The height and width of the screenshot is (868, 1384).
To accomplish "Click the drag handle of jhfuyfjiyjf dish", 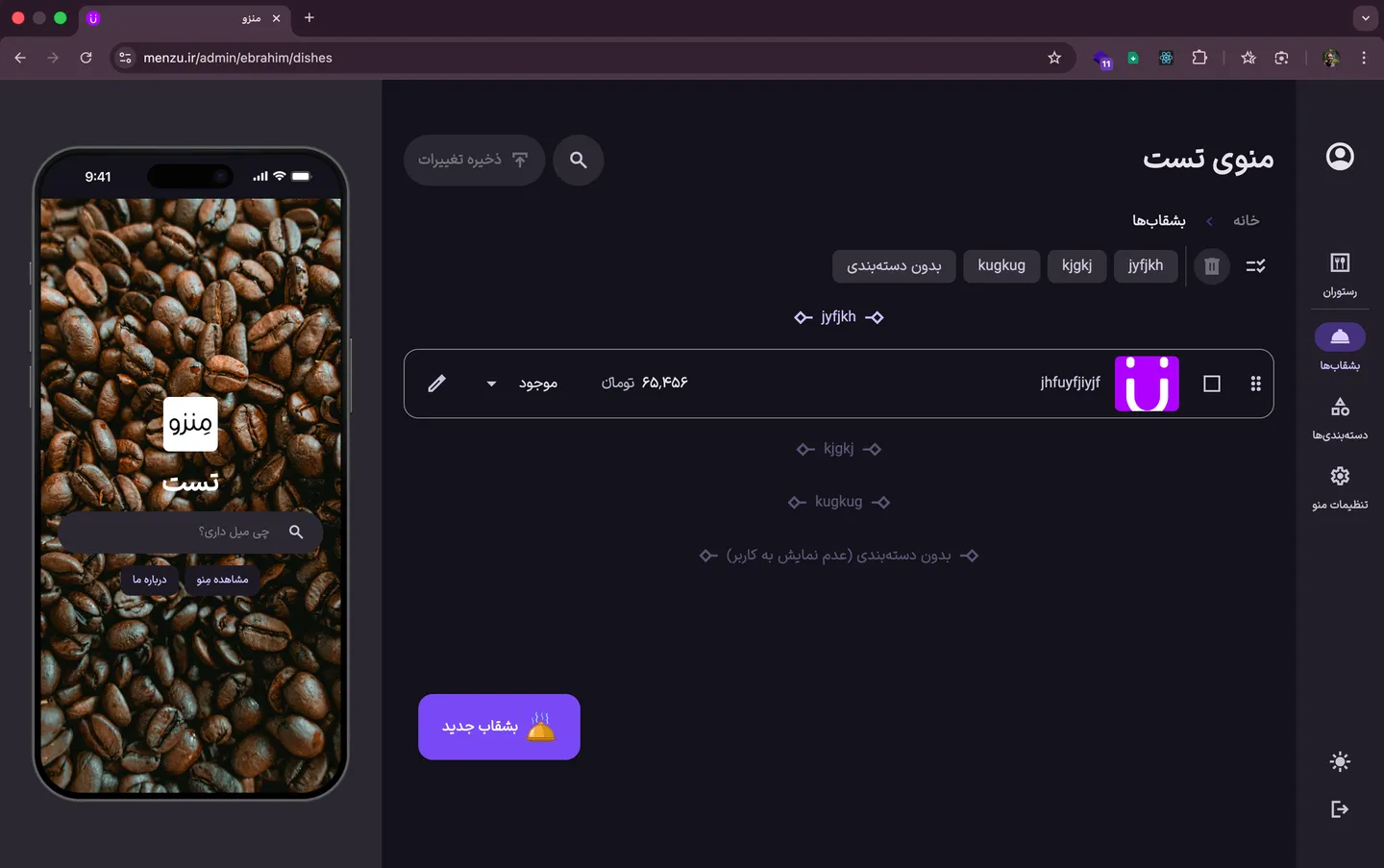I will pyautogui.click(x=1255, y=384).
